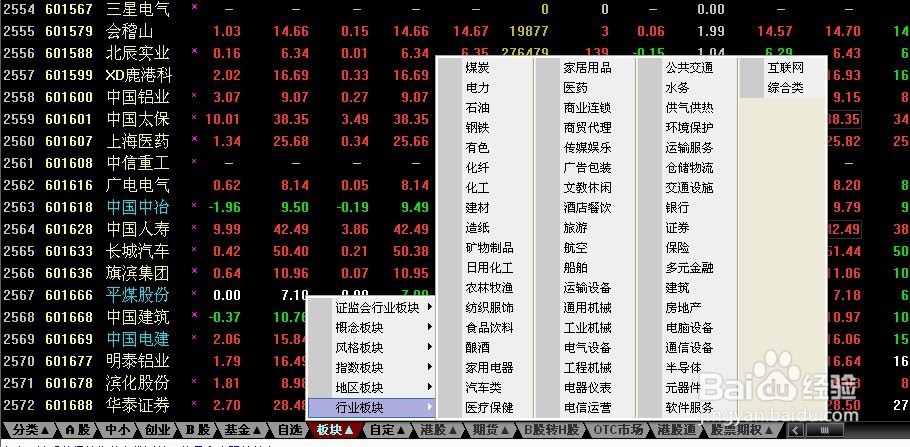910x447 pixels.
Task: Choose 环境保护 industry sector
Action: (687, 128)
